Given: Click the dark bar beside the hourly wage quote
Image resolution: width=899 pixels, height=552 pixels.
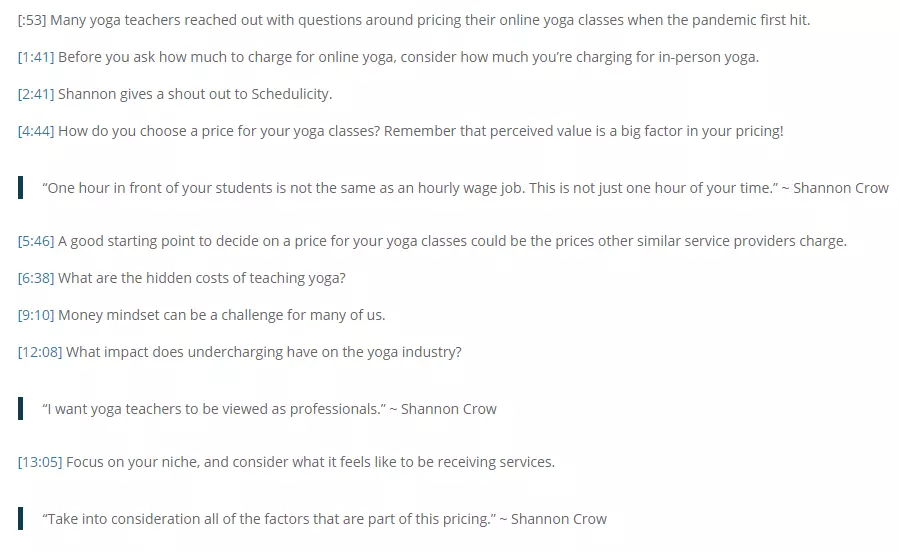Looking at the screenshot, I should 21,188.
